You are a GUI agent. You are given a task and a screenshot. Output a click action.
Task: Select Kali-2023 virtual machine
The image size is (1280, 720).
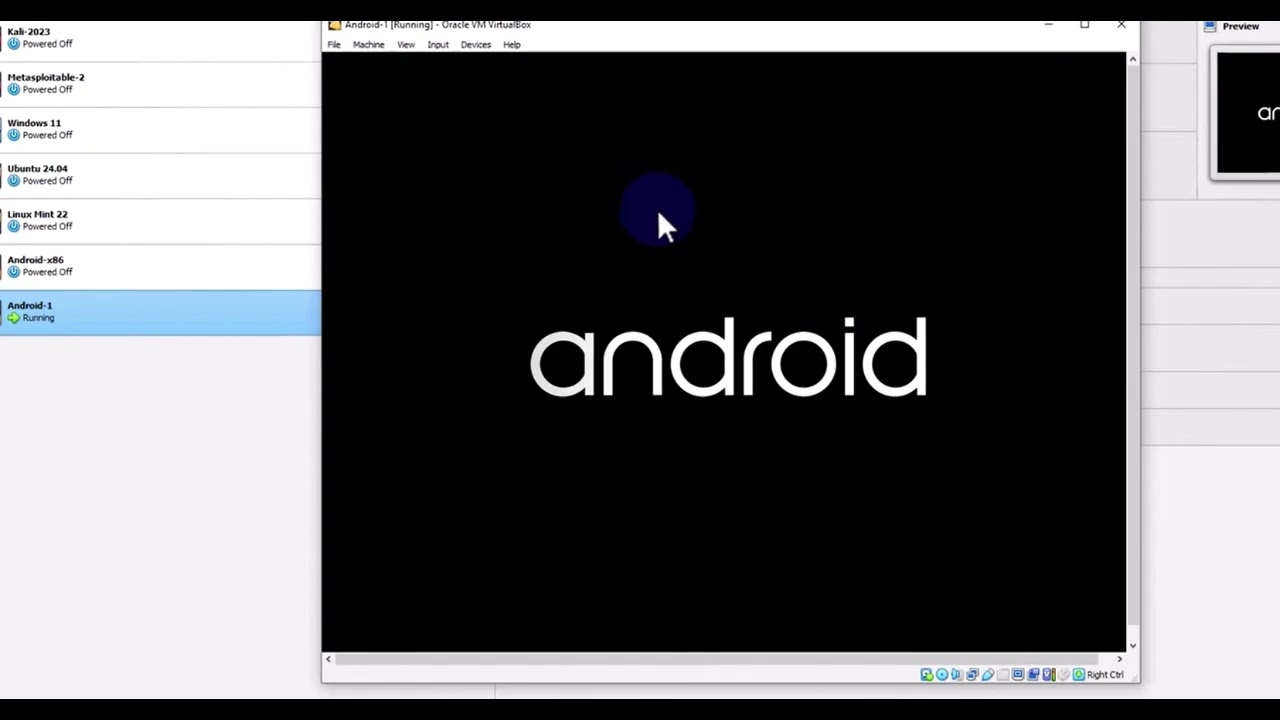point(160,38)
